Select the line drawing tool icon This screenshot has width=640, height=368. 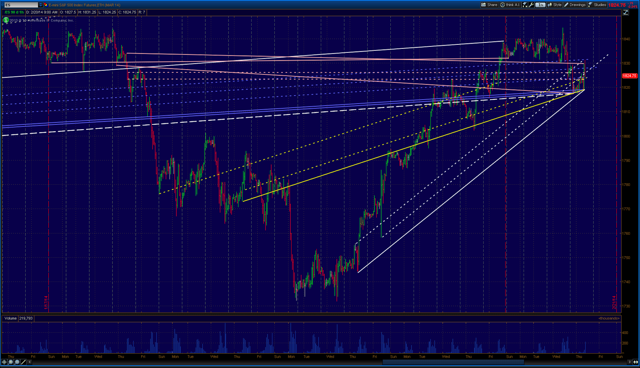pos(23,362)
